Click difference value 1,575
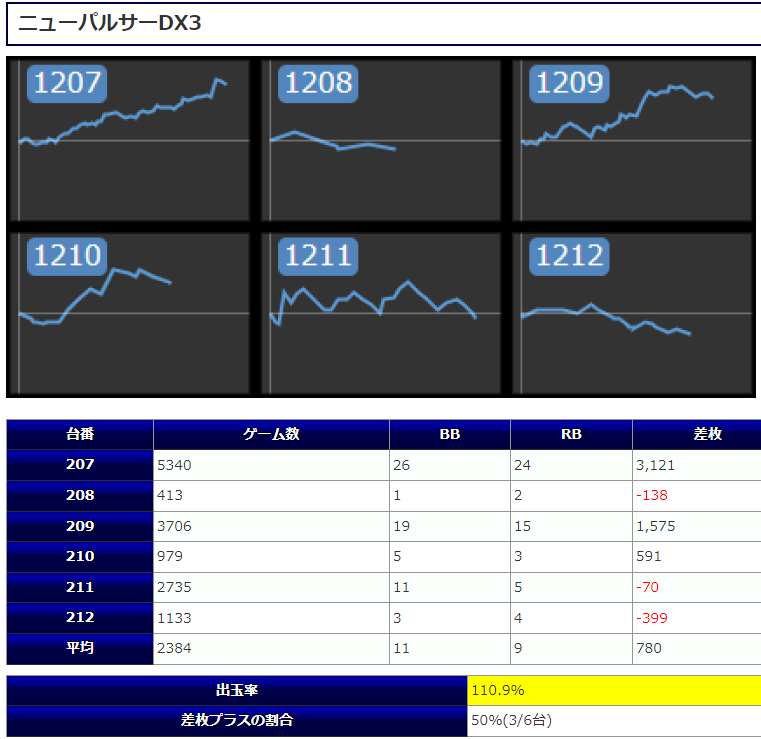The height and width of the screenshot is (739, 761). (697, 526)
